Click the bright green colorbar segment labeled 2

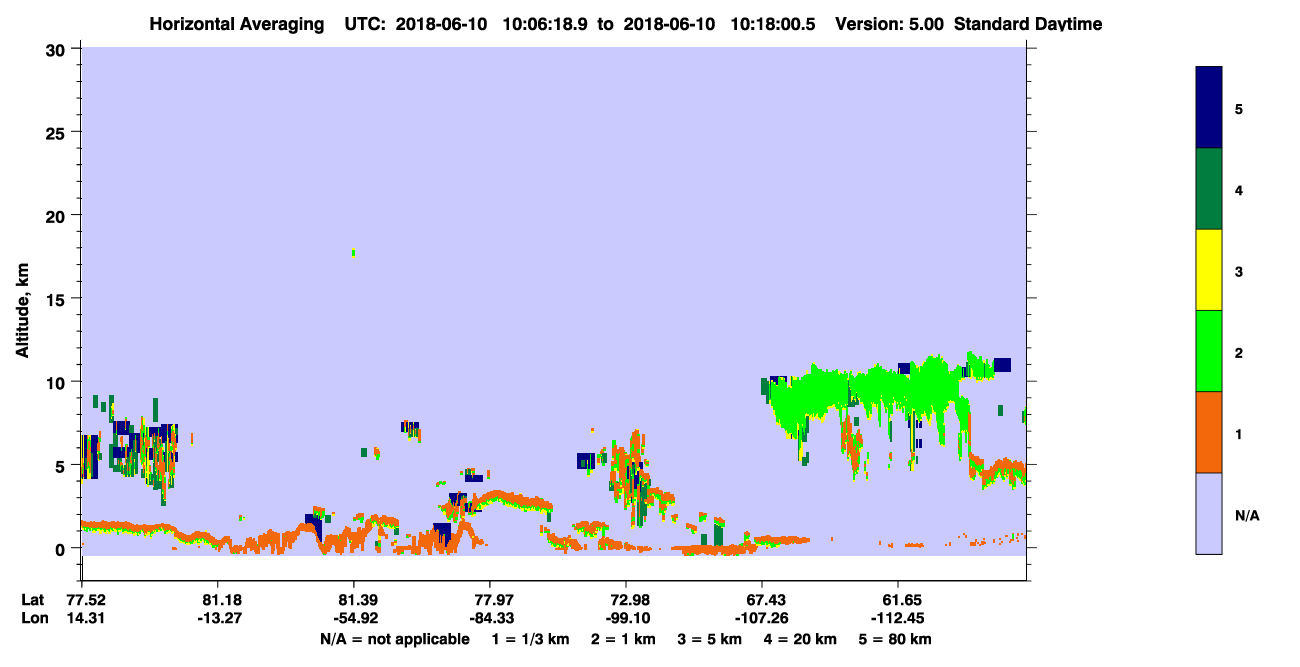[1209, 351]
